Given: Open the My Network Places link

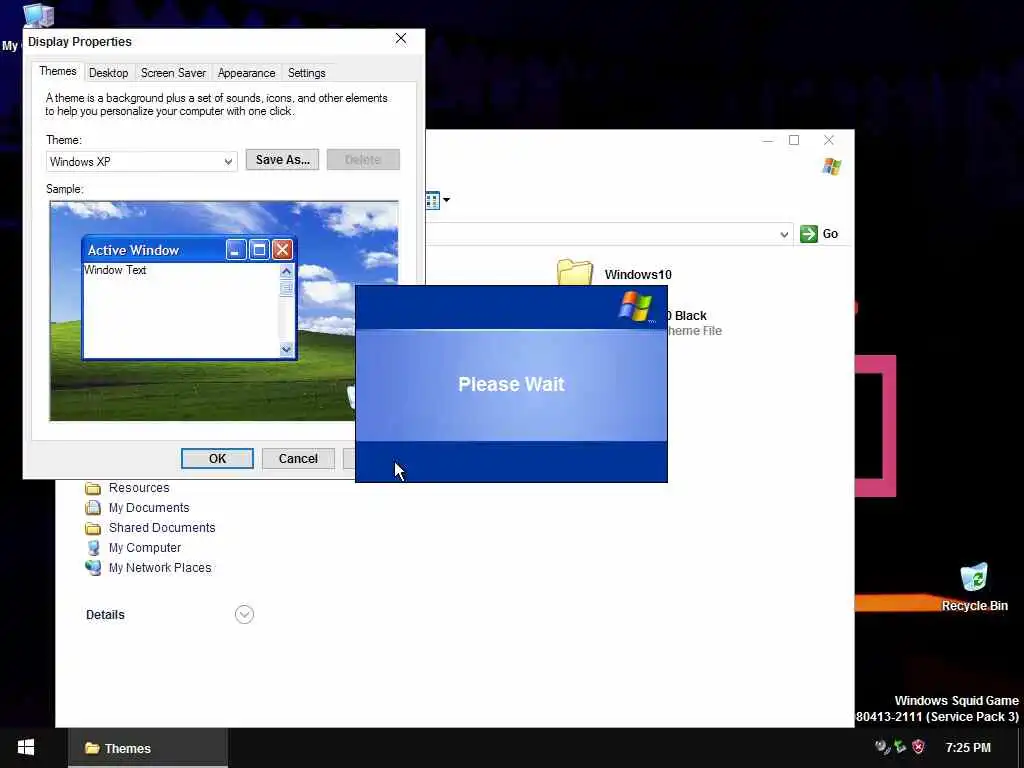Looking at the screenshot, I should (160, 568).
